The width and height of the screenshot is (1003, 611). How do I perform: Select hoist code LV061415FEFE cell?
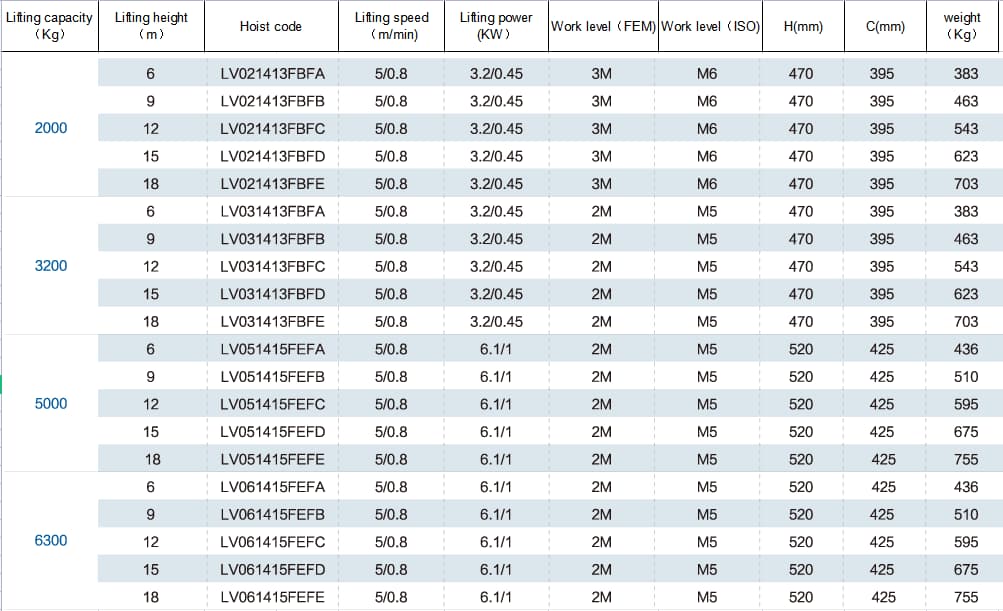(272, 597)
